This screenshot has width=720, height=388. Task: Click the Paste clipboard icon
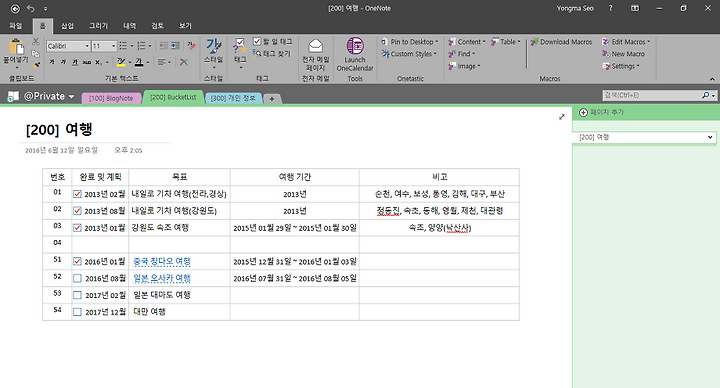[16, 46]
